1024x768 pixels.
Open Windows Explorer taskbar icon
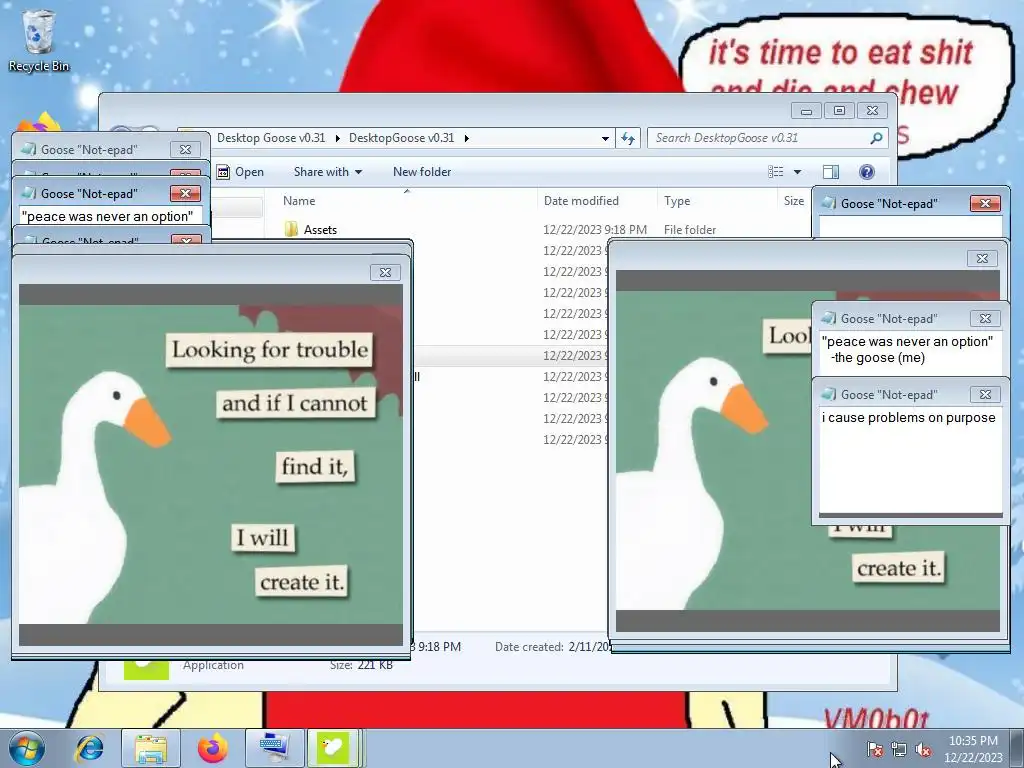151,748
